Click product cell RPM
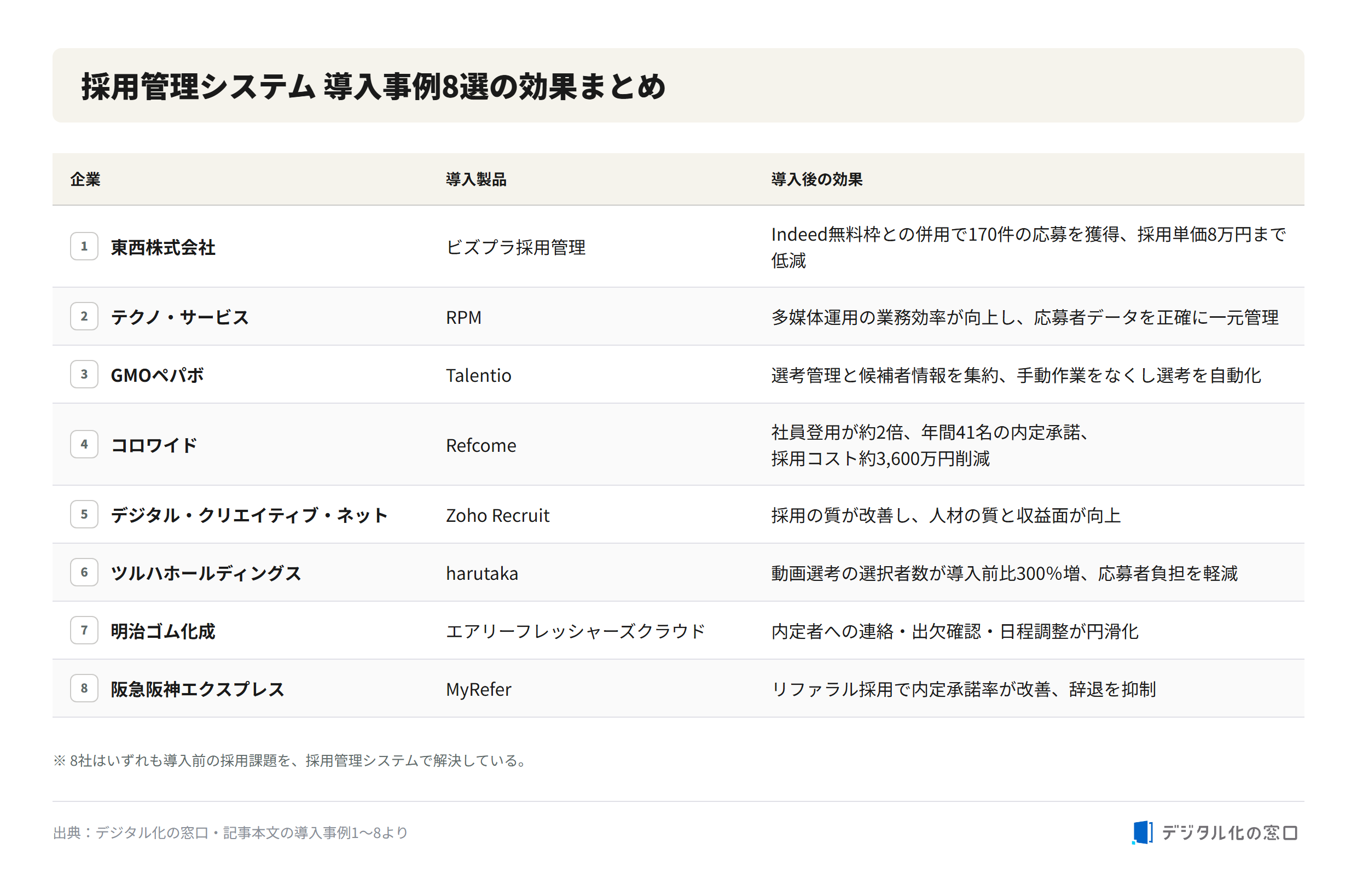The height and width of the screenshot is (896, 1357). tap(463, 317)
